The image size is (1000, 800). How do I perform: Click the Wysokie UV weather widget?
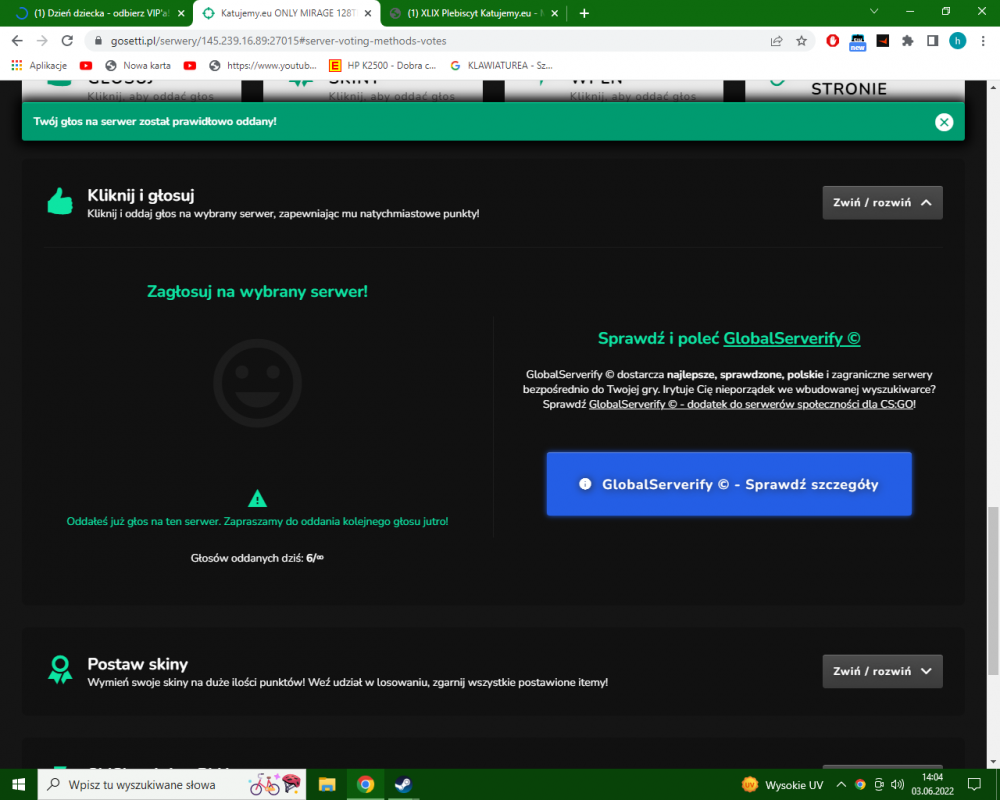[x=783, y=785]
